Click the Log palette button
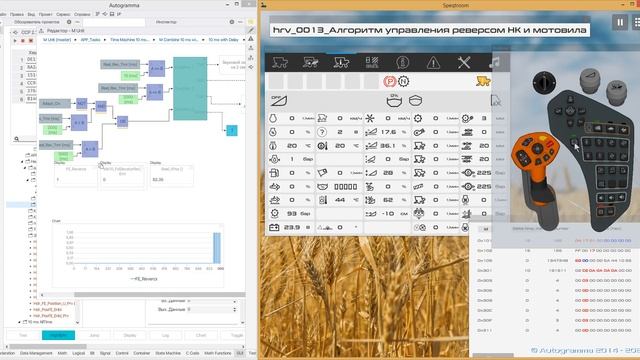This screenshot has width=640, height=360. [x=165, y=335]
